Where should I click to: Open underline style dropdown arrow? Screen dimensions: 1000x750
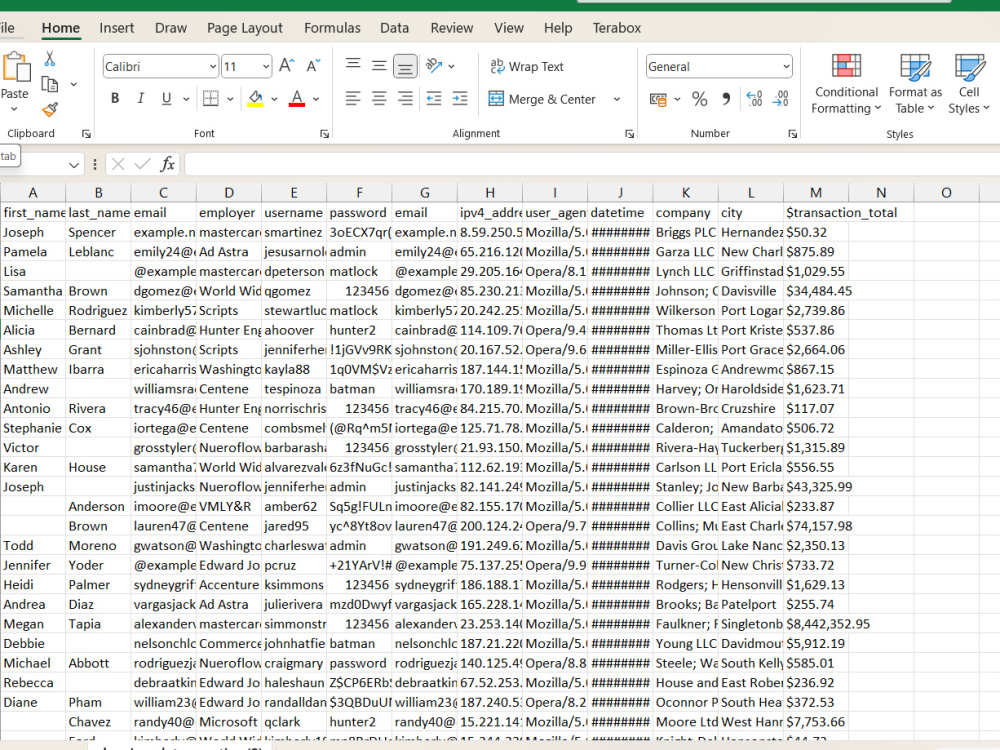(186, 99)
